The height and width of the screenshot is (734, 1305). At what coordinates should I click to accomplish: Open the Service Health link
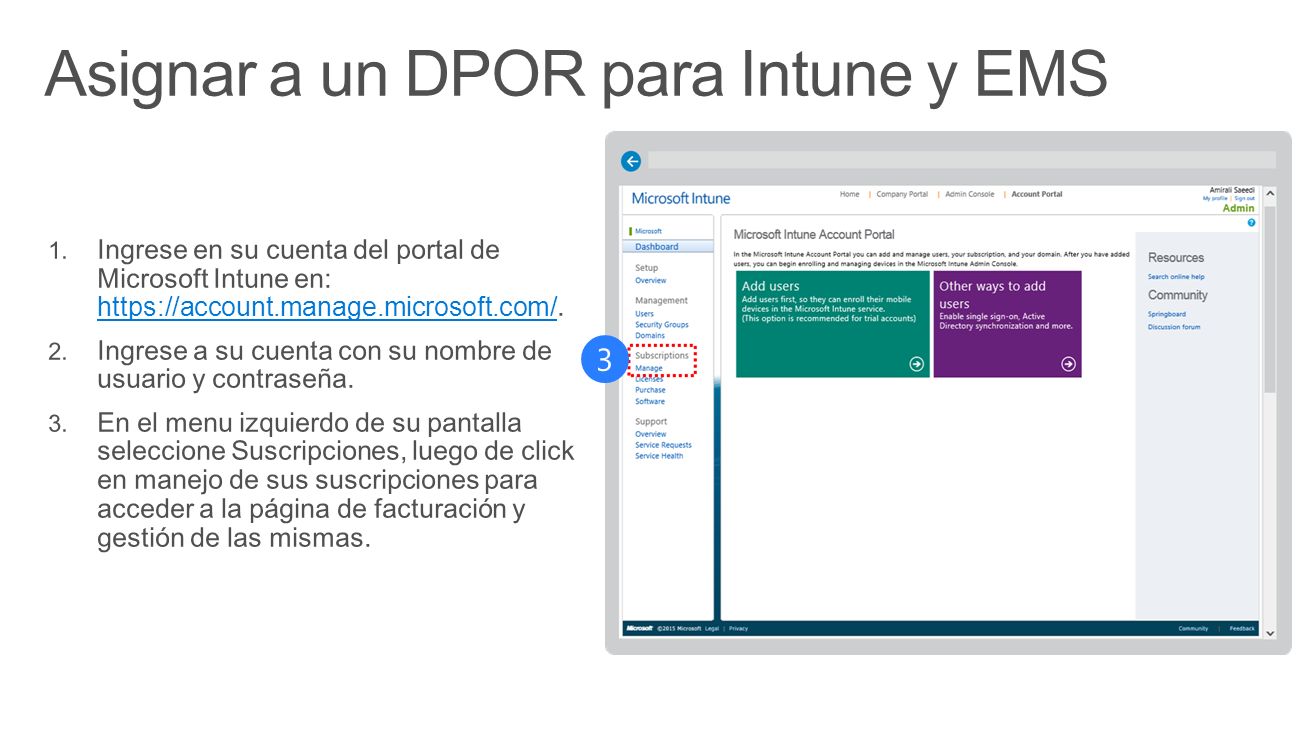point(659,456)
